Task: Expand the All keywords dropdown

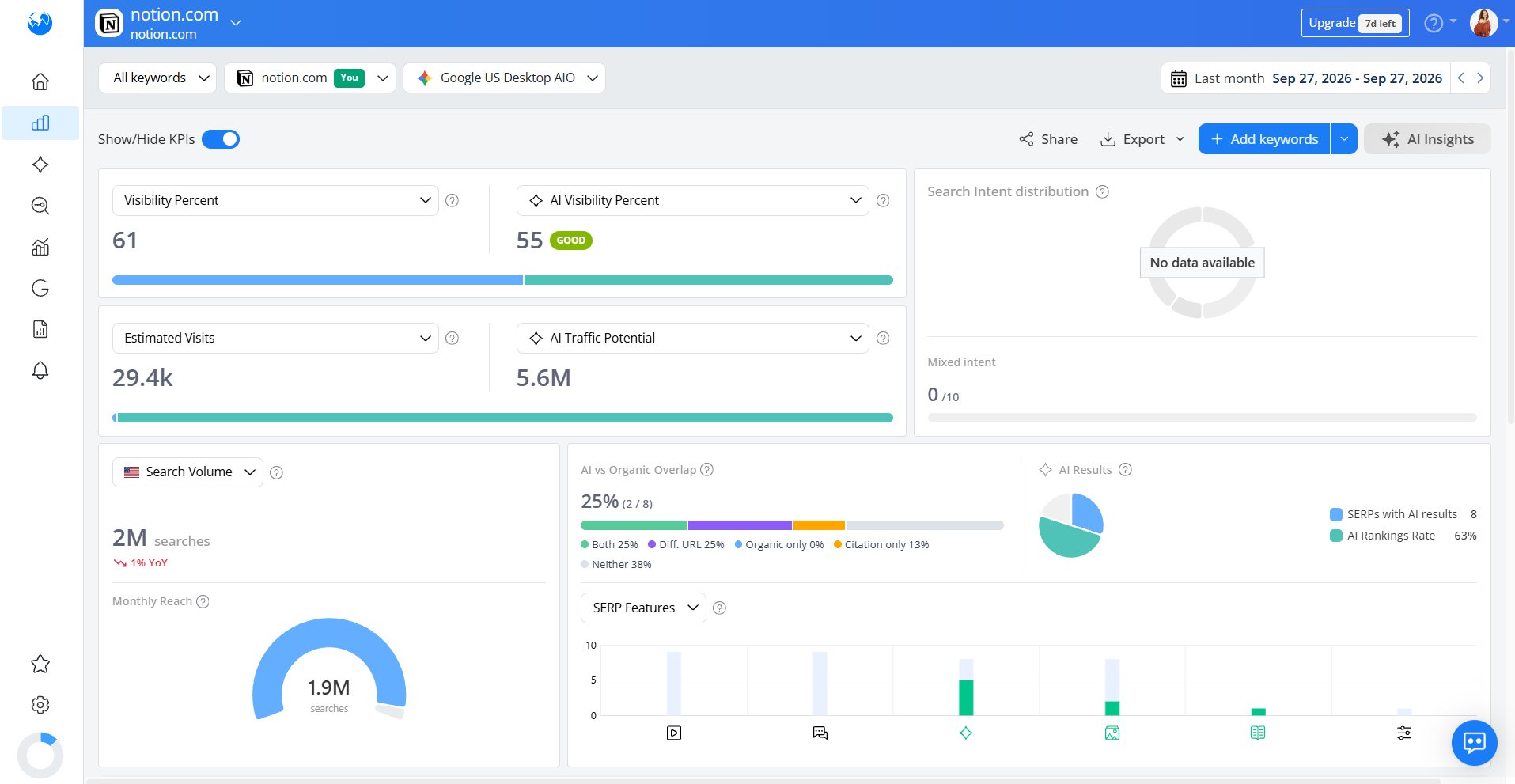Action: (157, 78)
